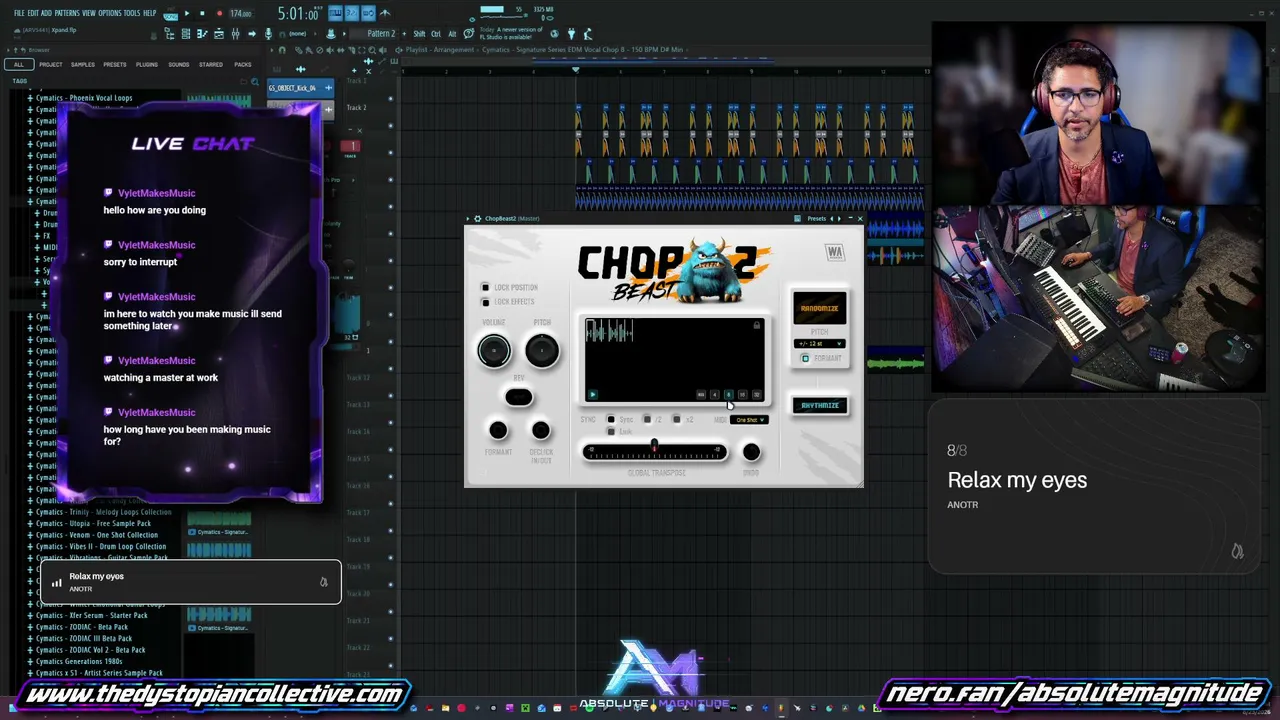Switch to the STARRED browser tab
1280x720 pixels.
pyautogui.click(x=211, y=65)
